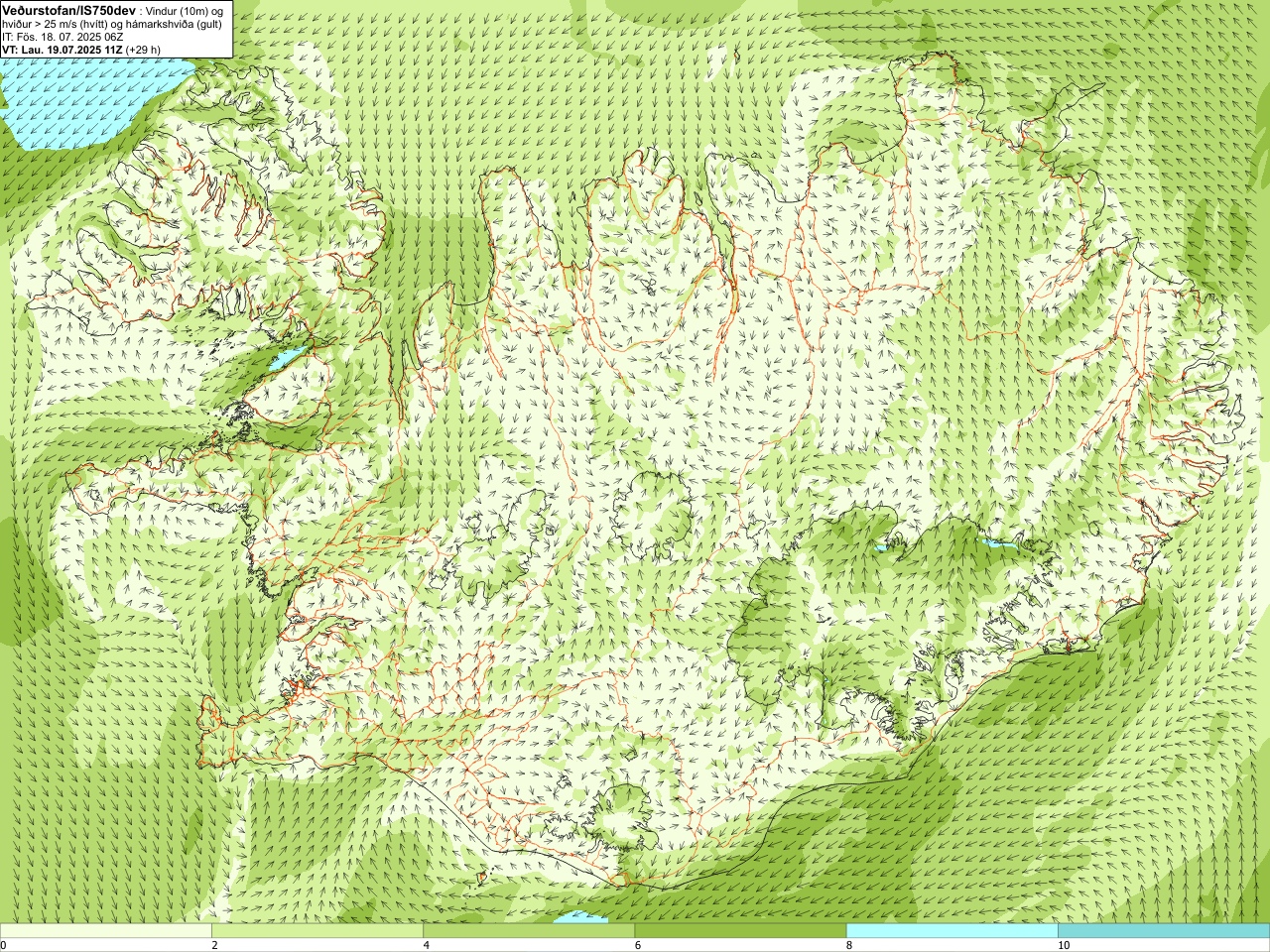Select the light cyan 8–10 color scale segment

952,931
